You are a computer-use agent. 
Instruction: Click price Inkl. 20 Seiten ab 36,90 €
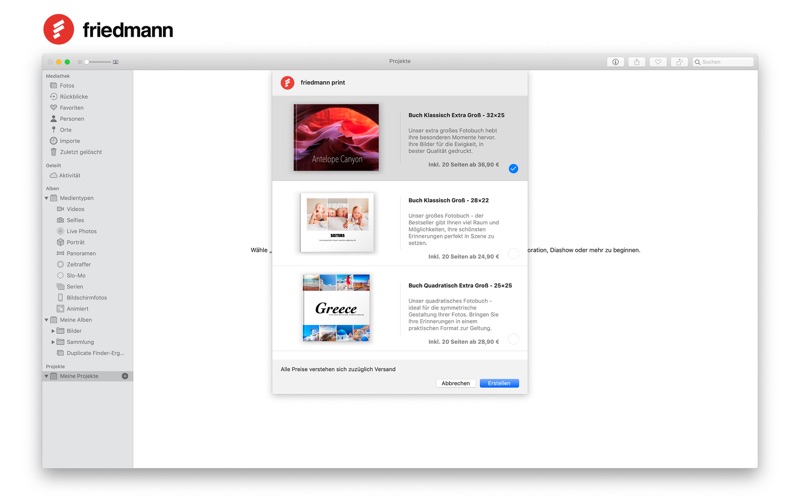click(x=463, y=165)
